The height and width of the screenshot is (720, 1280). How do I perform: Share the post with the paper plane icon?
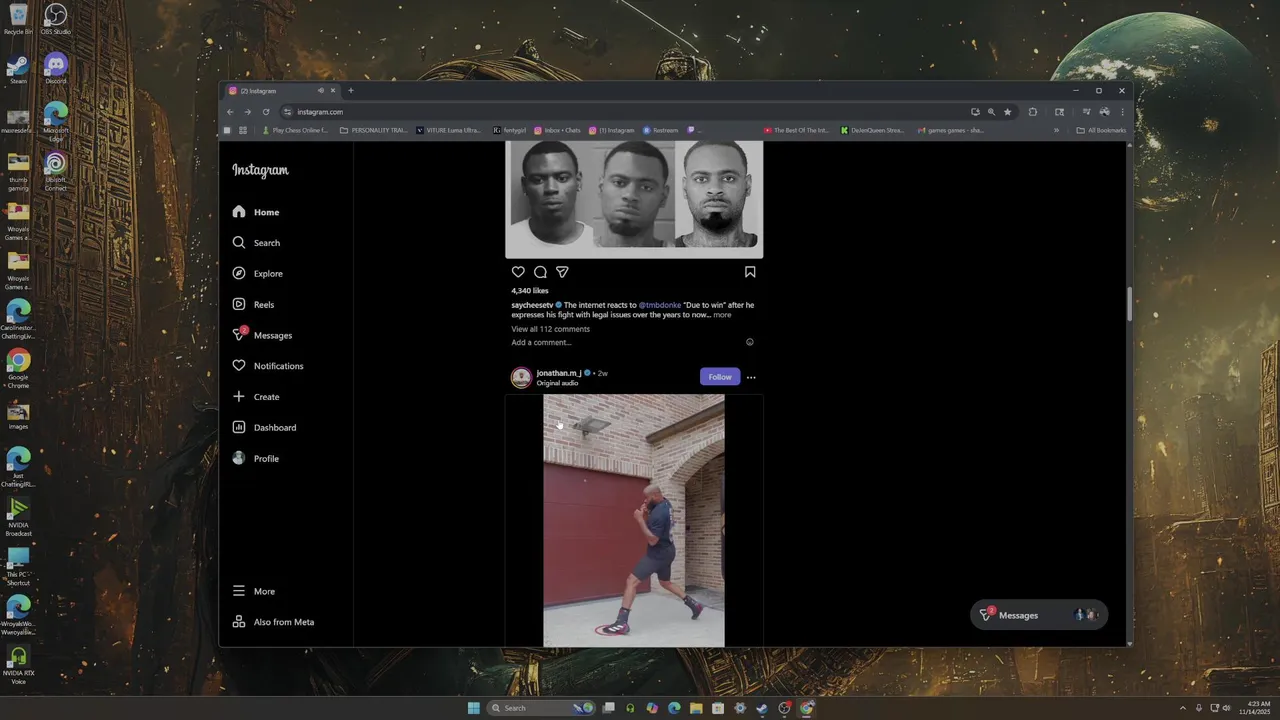coord(562,272)
